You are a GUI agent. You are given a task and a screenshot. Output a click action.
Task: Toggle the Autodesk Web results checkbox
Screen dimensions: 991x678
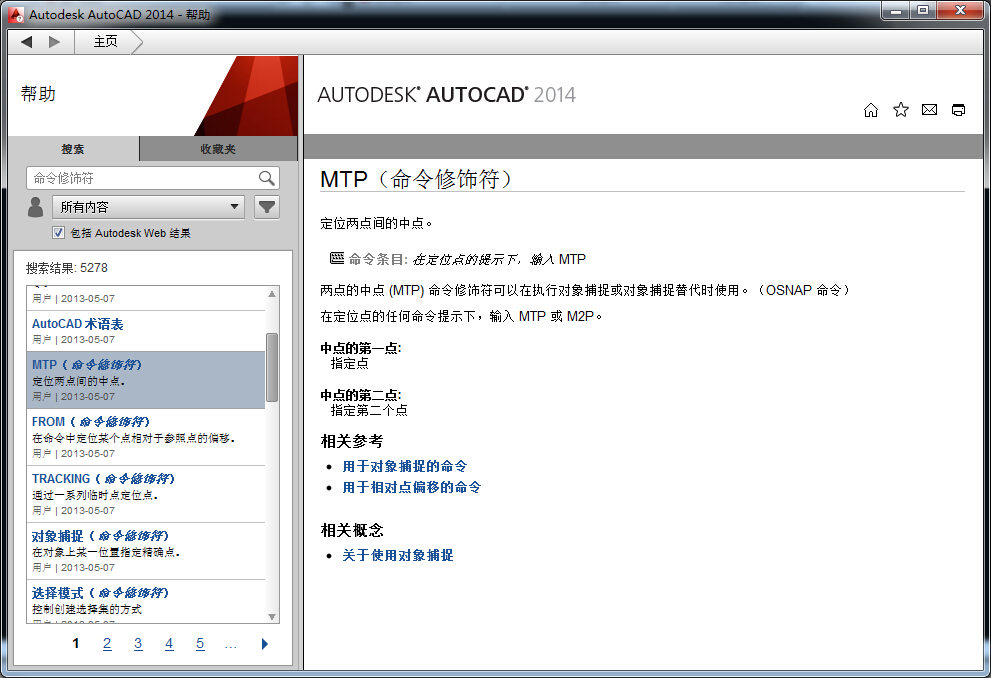[x=58, y=233]
